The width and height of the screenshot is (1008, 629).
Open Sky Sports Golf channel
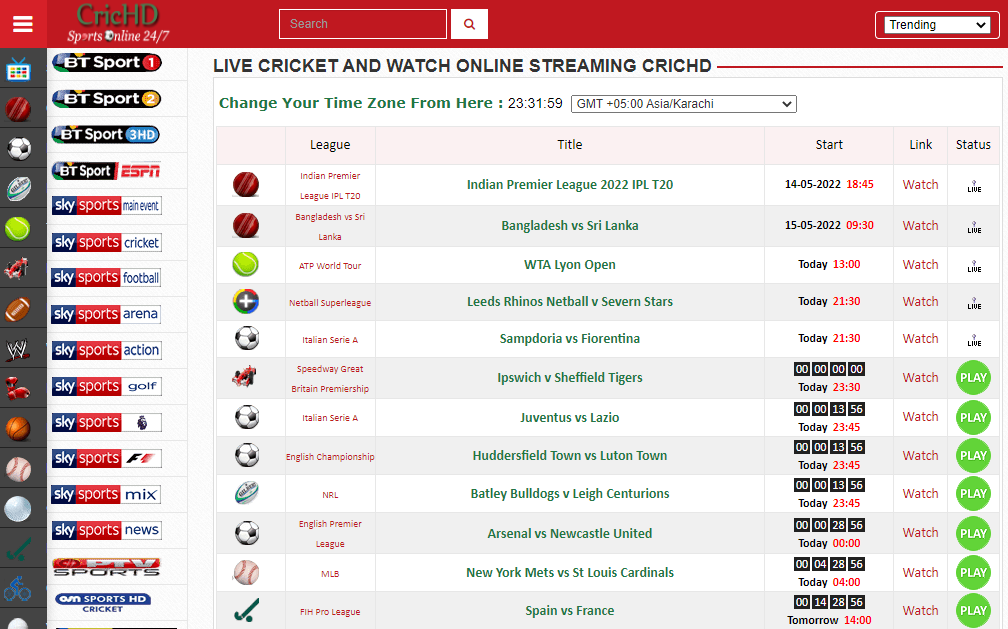(107, 386)
